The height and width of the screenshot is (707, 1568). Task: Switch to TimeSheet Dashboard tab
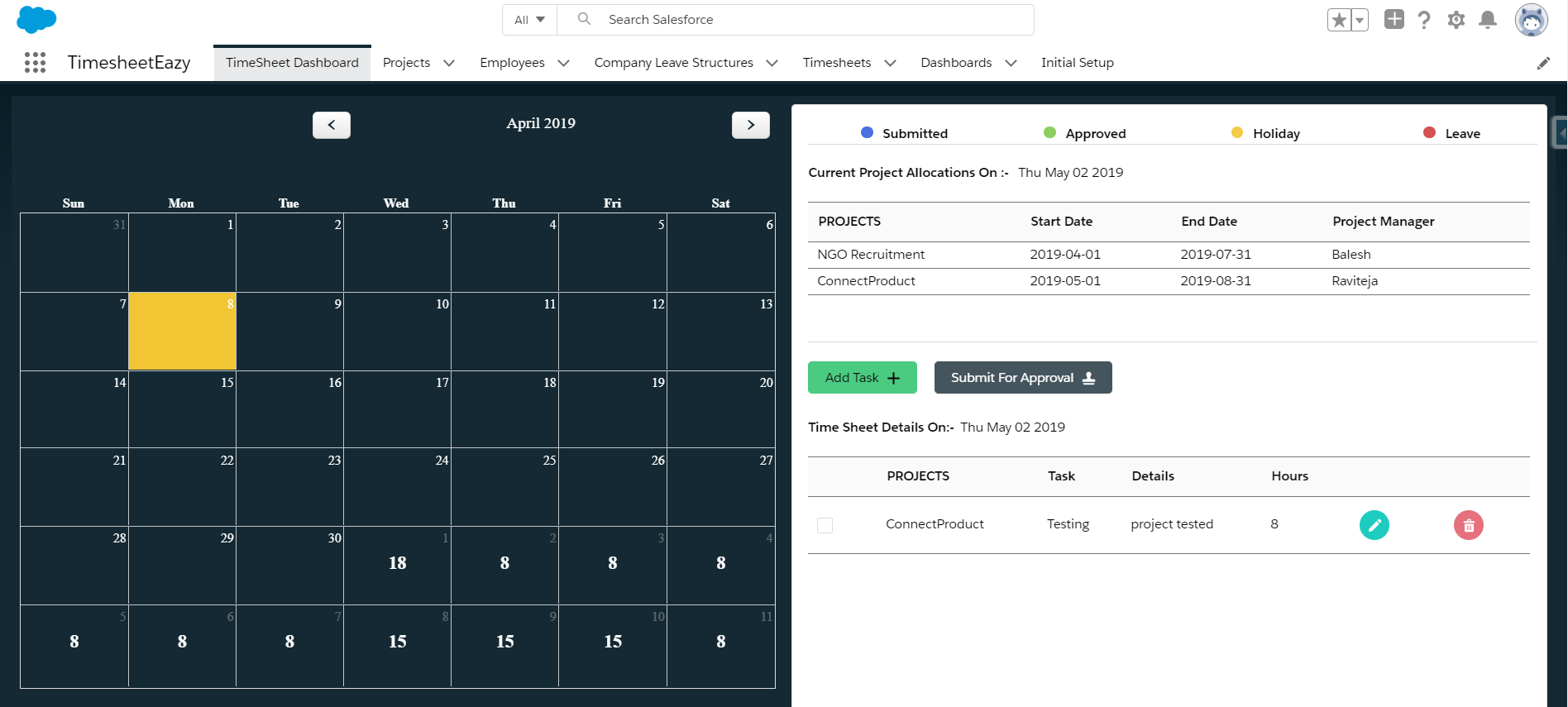292,63
